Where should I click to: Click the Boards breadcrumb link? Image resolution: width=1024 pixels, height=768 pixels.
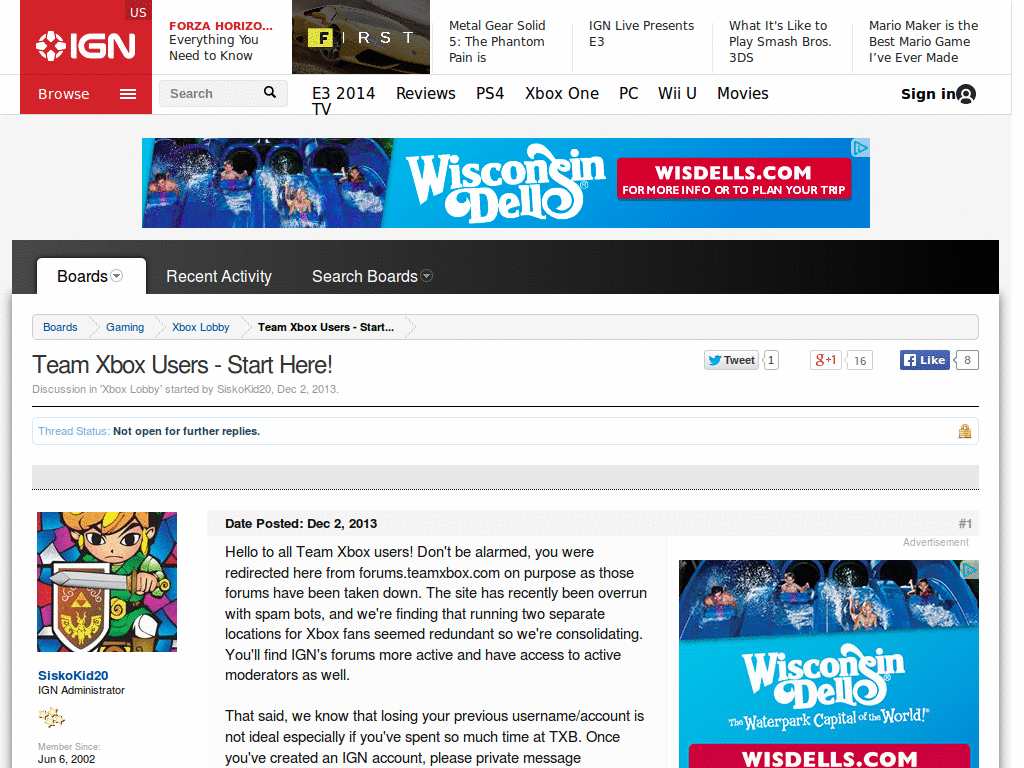click(x=60, y=327)
